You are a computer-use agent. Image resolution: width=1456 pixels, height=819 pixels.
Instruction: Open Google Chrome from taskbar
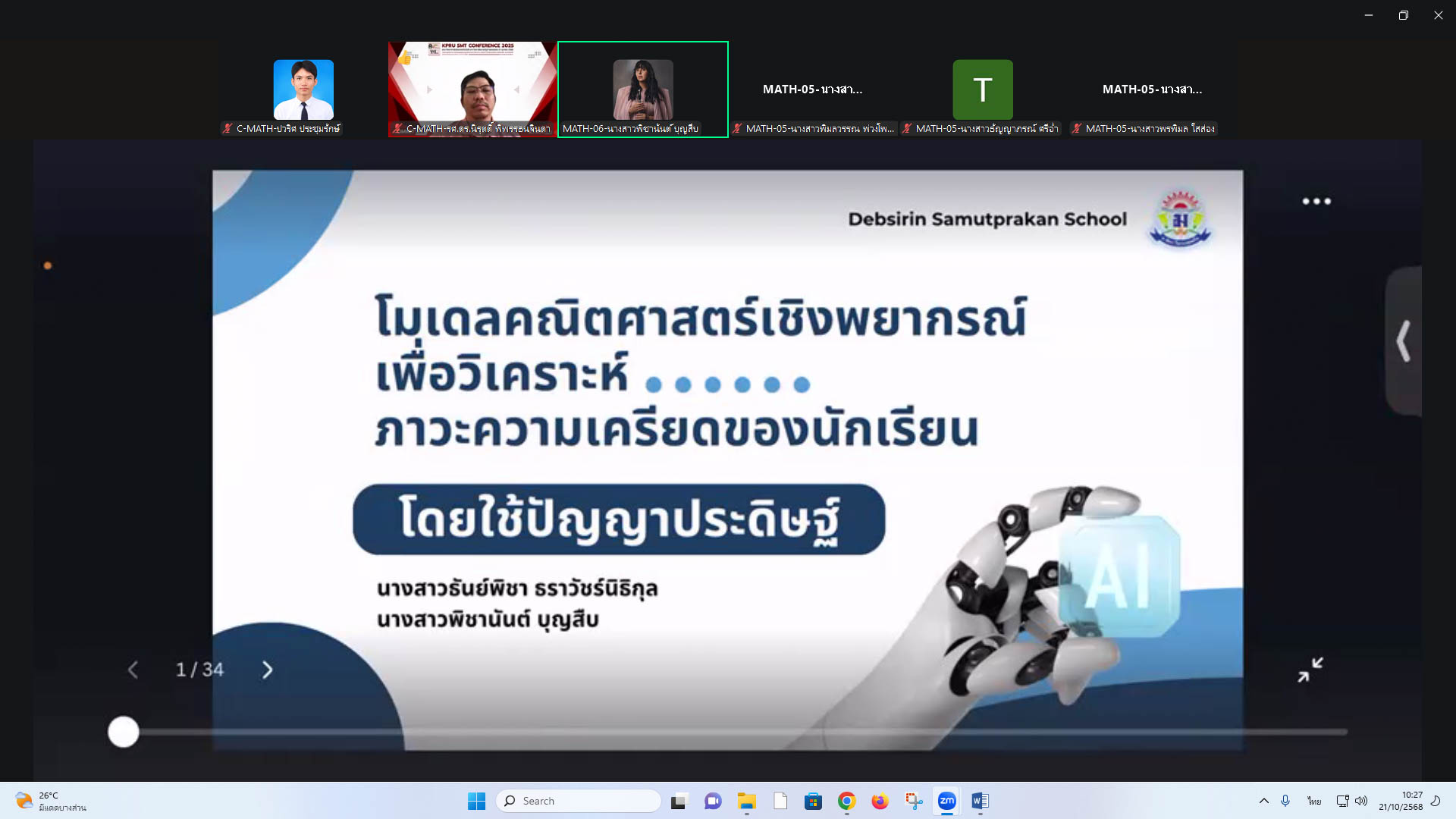point(846,801)
